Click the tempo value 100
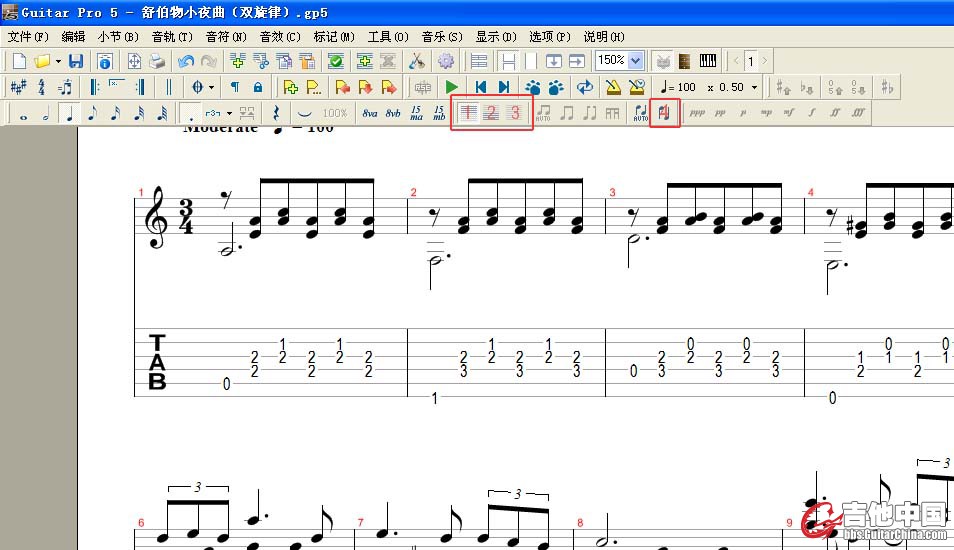This screenshot has width=954, height=550. click(x=686, y=87)
